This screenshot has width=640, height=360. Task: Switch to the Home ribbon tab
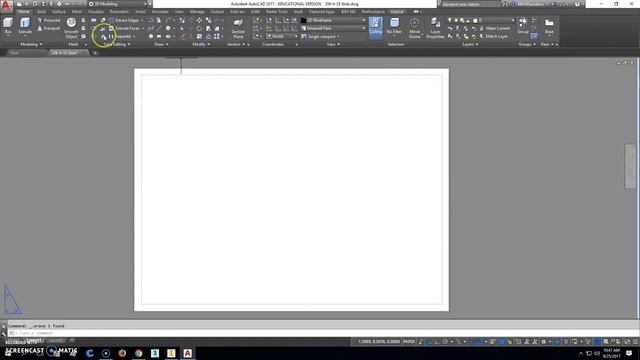[x=24, y=12]
